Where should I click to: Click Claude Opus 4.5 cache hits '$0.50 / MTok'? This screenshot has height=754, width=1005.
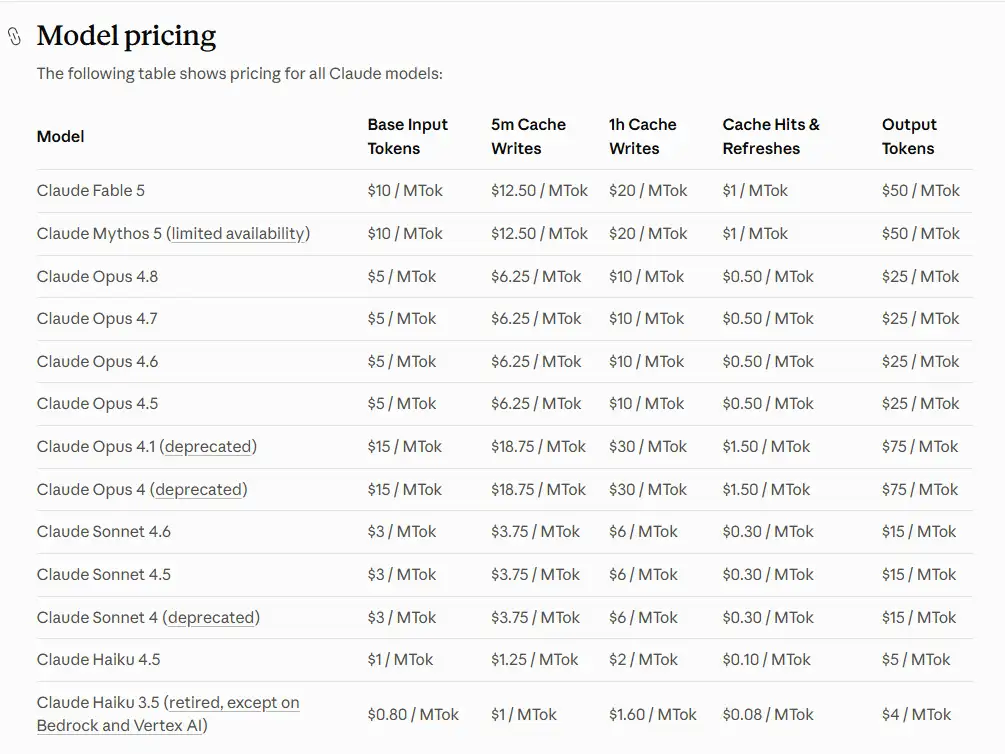coord(768,404)
